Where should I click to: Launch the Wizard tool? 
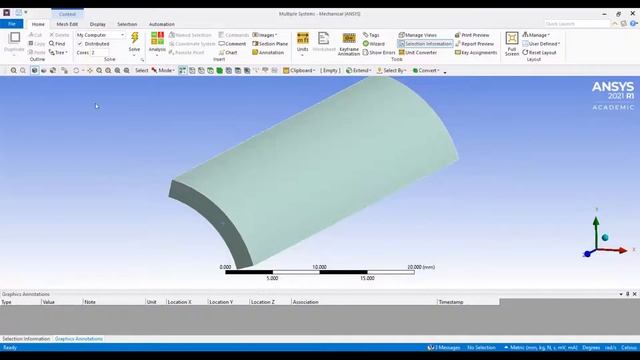click(x=374, y=44)
